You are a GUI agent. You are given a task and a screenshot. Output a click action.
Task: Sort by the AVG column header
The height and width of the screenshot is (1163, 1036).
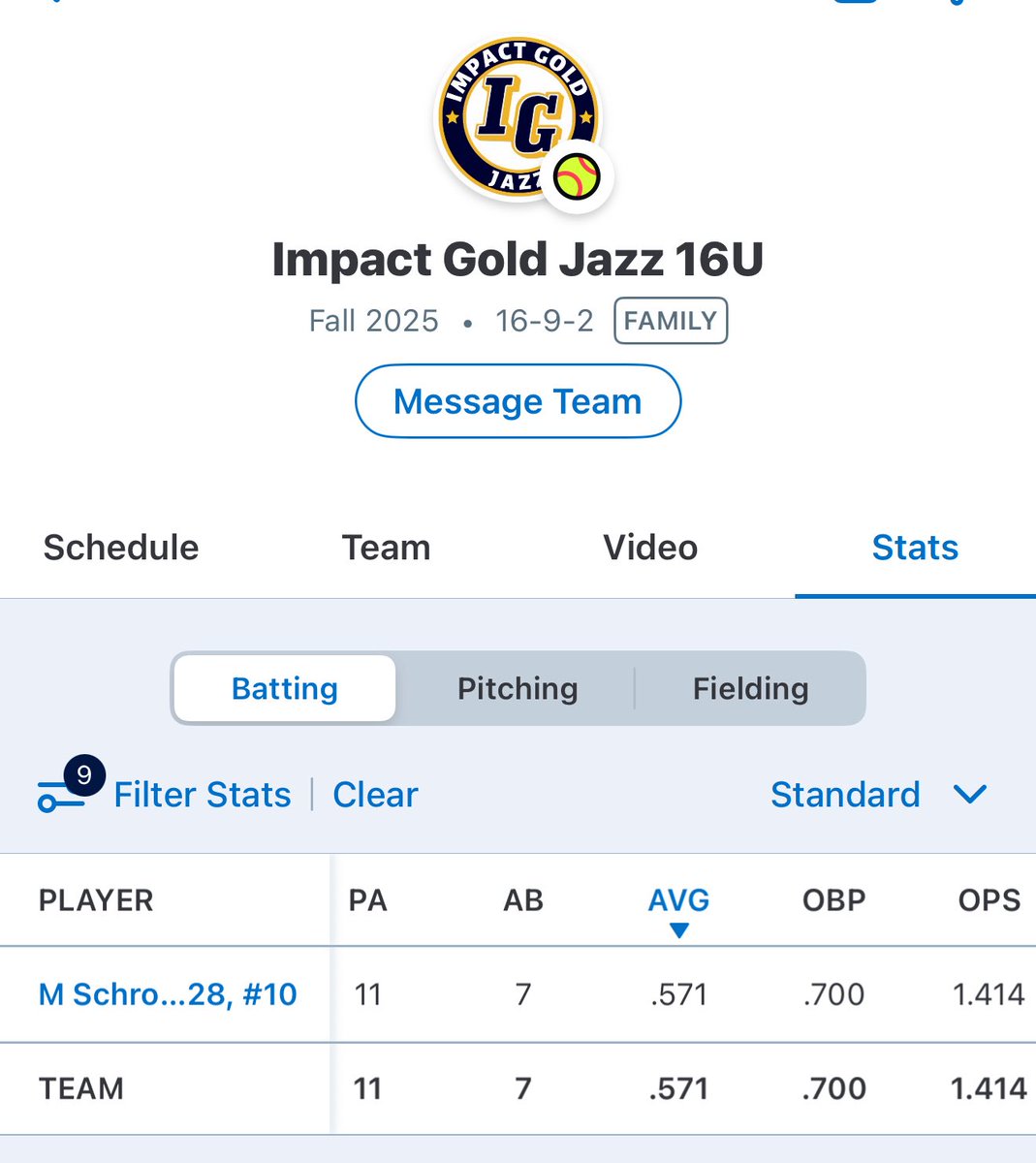tap(678, 900)
